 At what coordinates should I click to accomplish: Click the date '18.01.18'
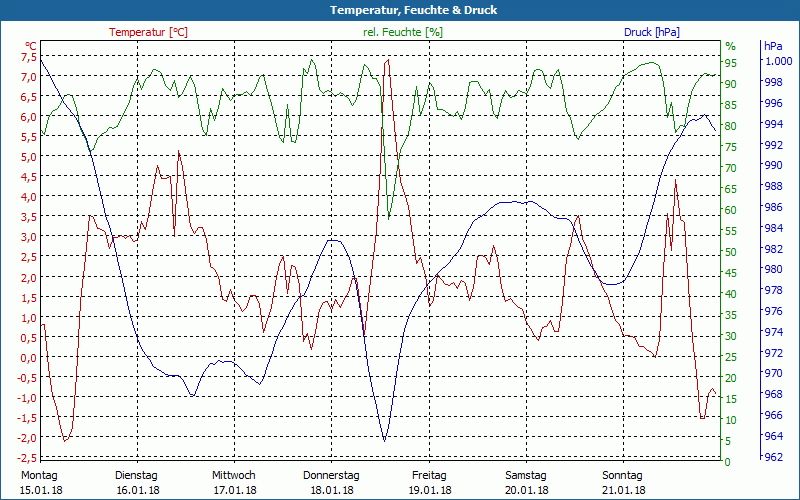[332, 490]
